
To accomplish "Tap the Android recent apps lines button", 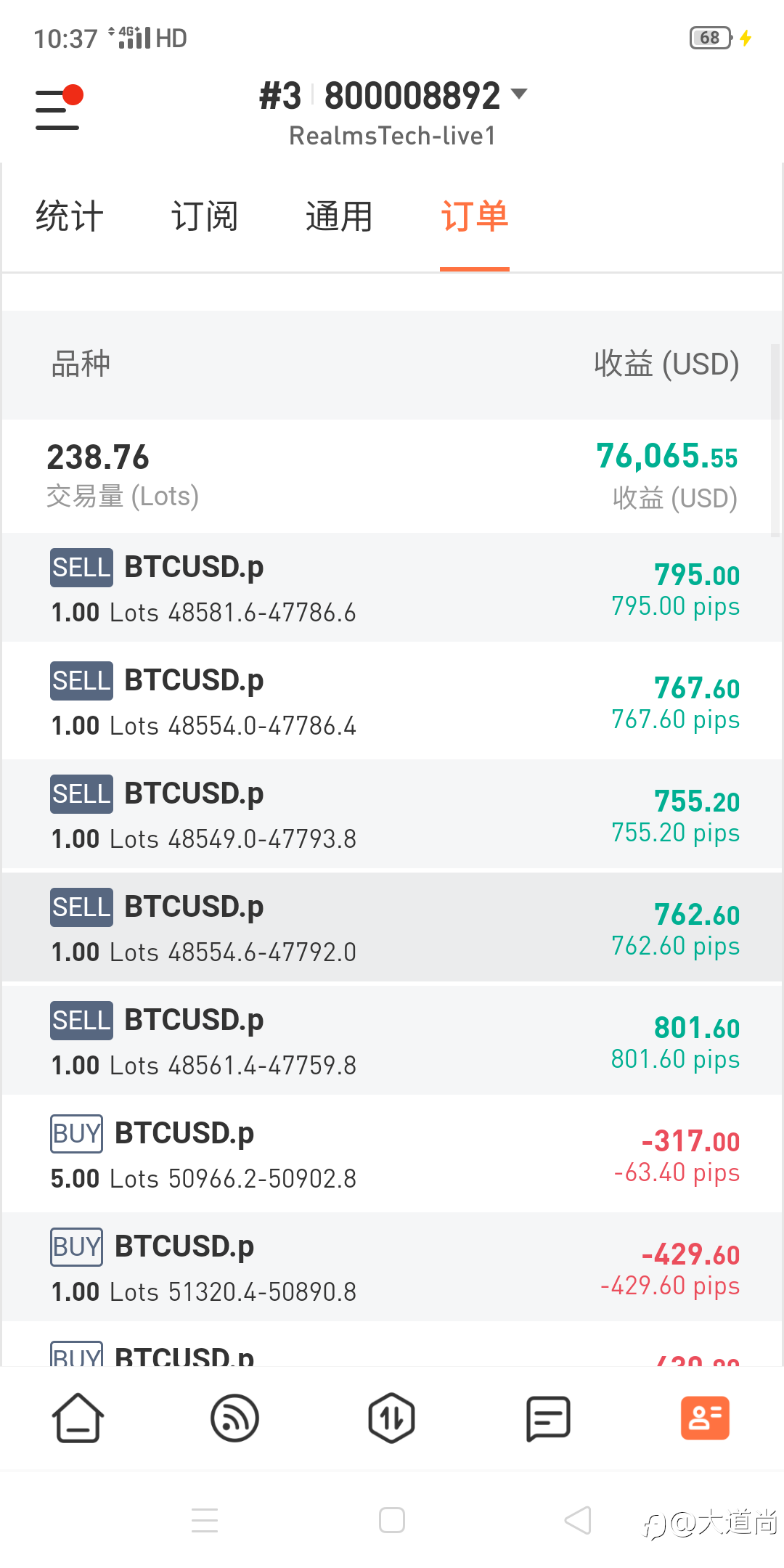I will [205, 1520].
